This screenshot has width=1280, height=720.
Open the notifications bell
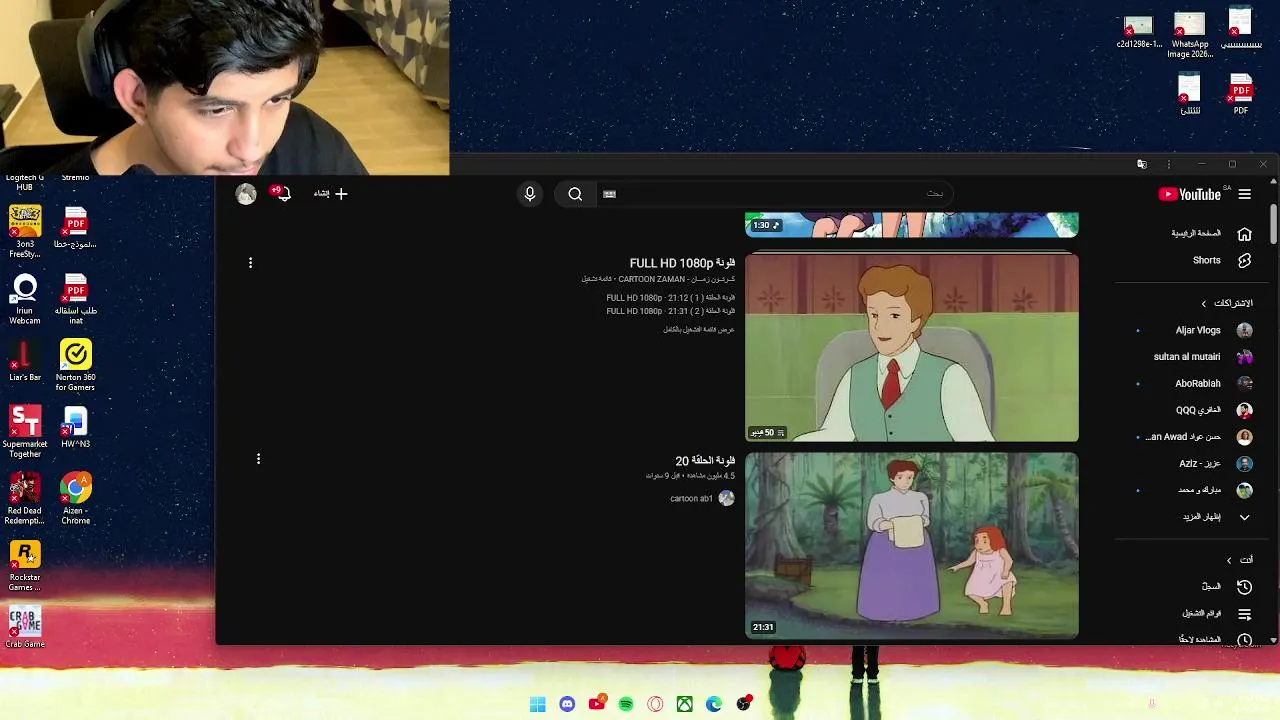[x=282, y=193]
